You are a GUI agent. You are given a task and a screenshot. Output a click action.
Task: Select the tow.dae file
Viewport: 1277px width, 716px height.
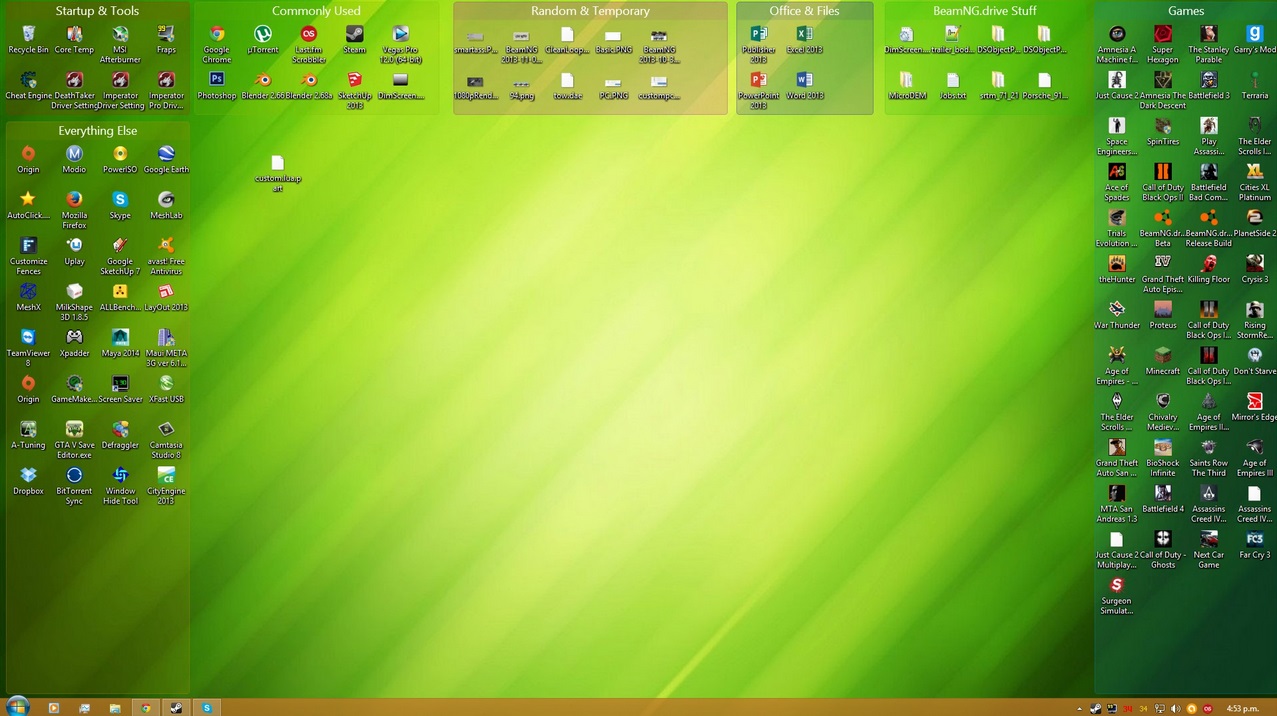tap(567, 86)
